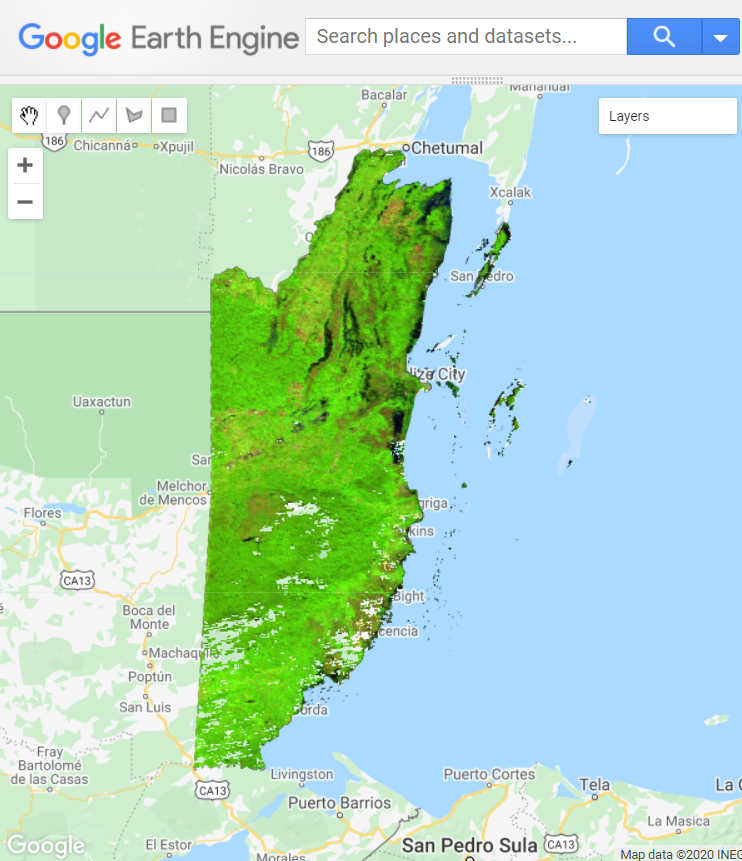The image size is (742, 861).
Task: Select the draw line tool
Action: click(99, 116)
